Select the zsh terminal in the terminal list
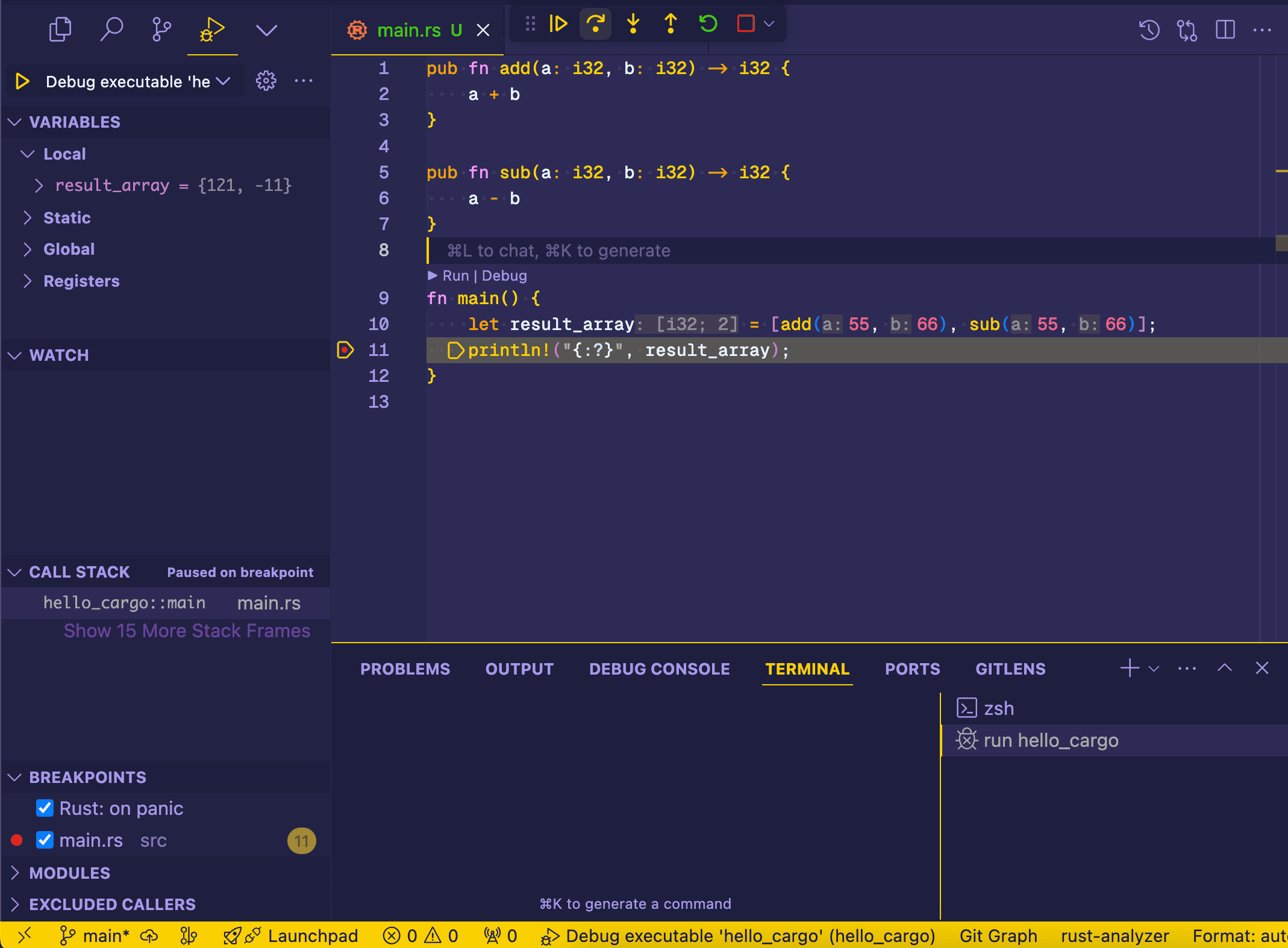This screenshot has width=1288, height=948. 999,708
